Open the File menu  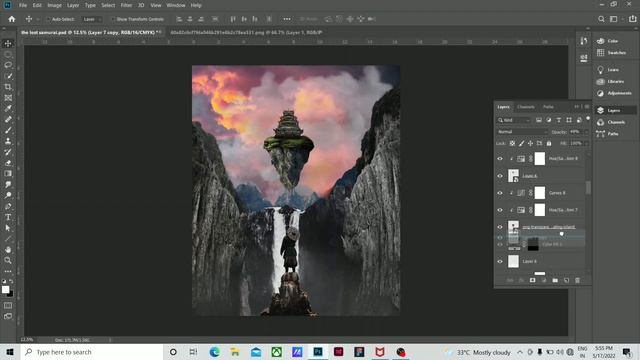click(23, 5)
